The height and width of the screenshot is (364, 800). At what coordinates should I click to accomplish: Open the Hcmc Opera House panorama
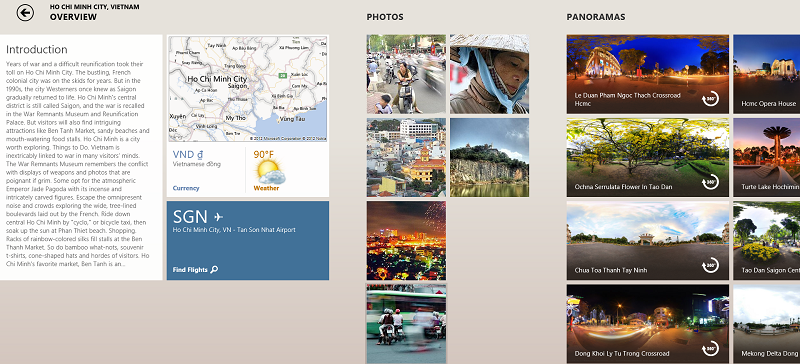coord(766,74)
